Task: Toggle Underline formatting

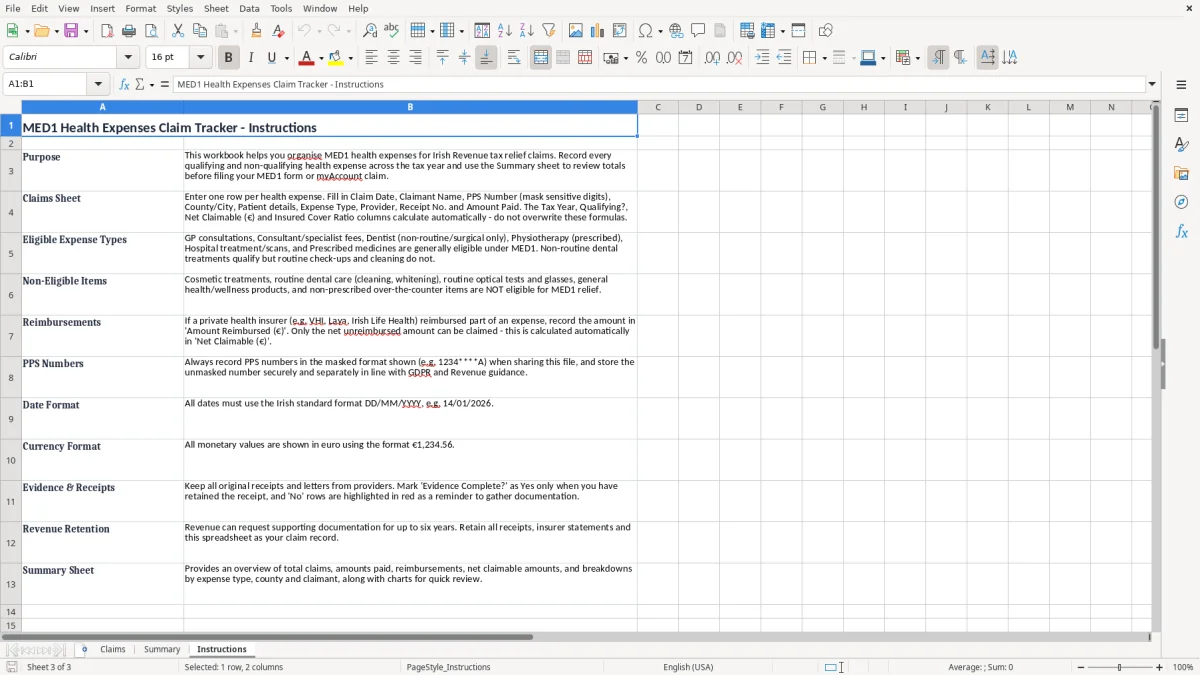Action: (x=271, y=58)
